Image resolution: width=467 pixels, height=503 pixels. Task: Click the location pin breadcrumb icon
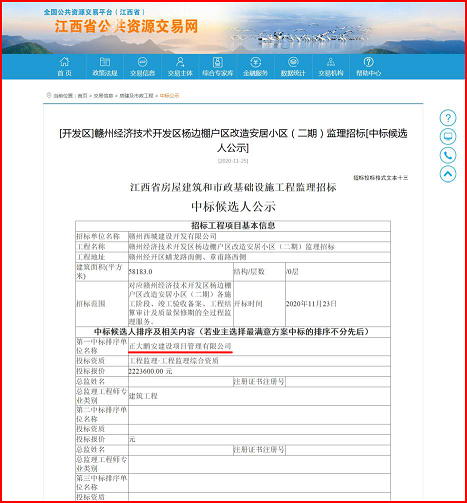(x=49, y=95)
